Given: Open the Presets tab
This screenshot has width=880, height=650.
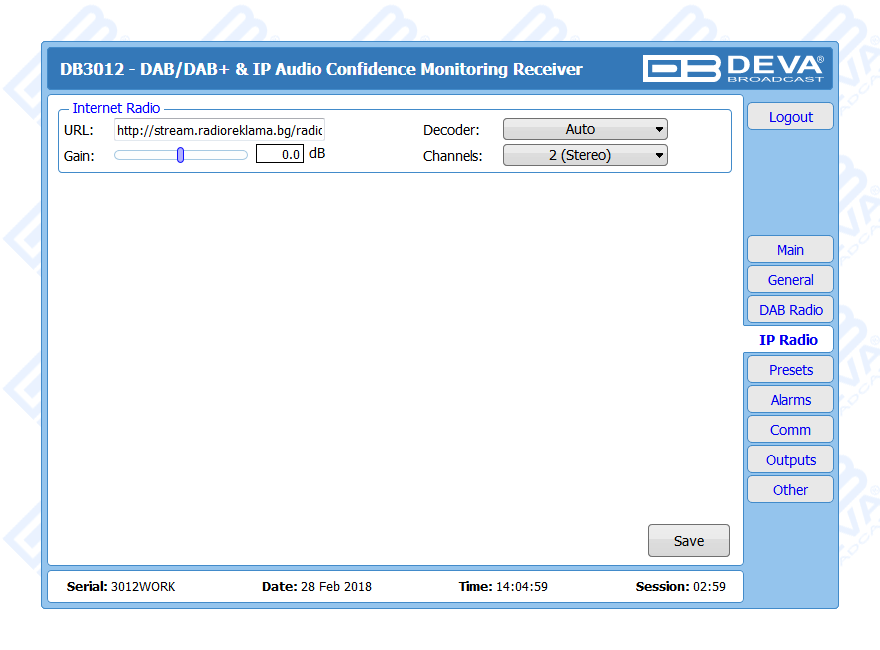Looking at the screenshot, I should click(790, 370).
